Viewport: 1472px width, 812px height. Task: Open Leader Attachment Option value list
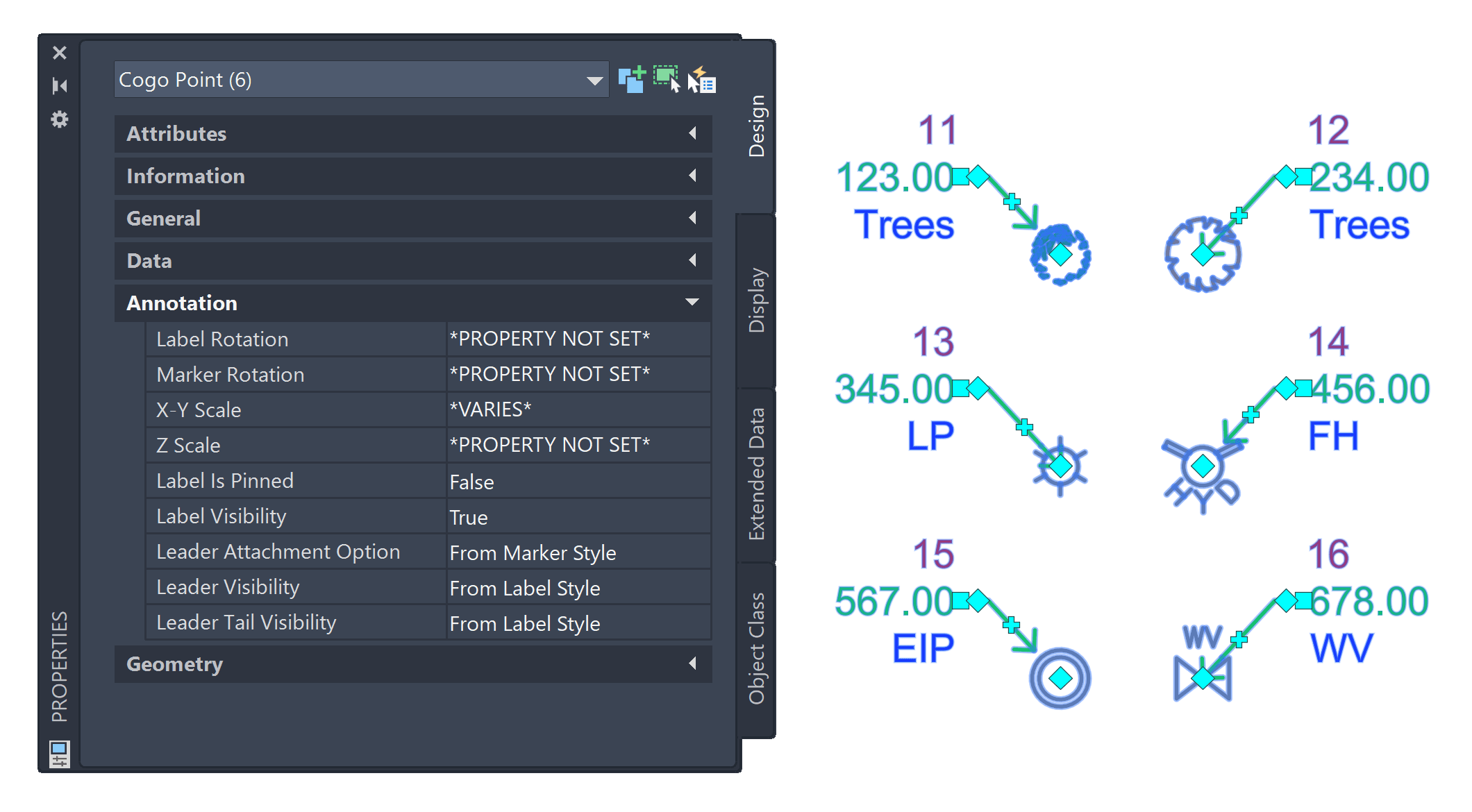point(578,552)
